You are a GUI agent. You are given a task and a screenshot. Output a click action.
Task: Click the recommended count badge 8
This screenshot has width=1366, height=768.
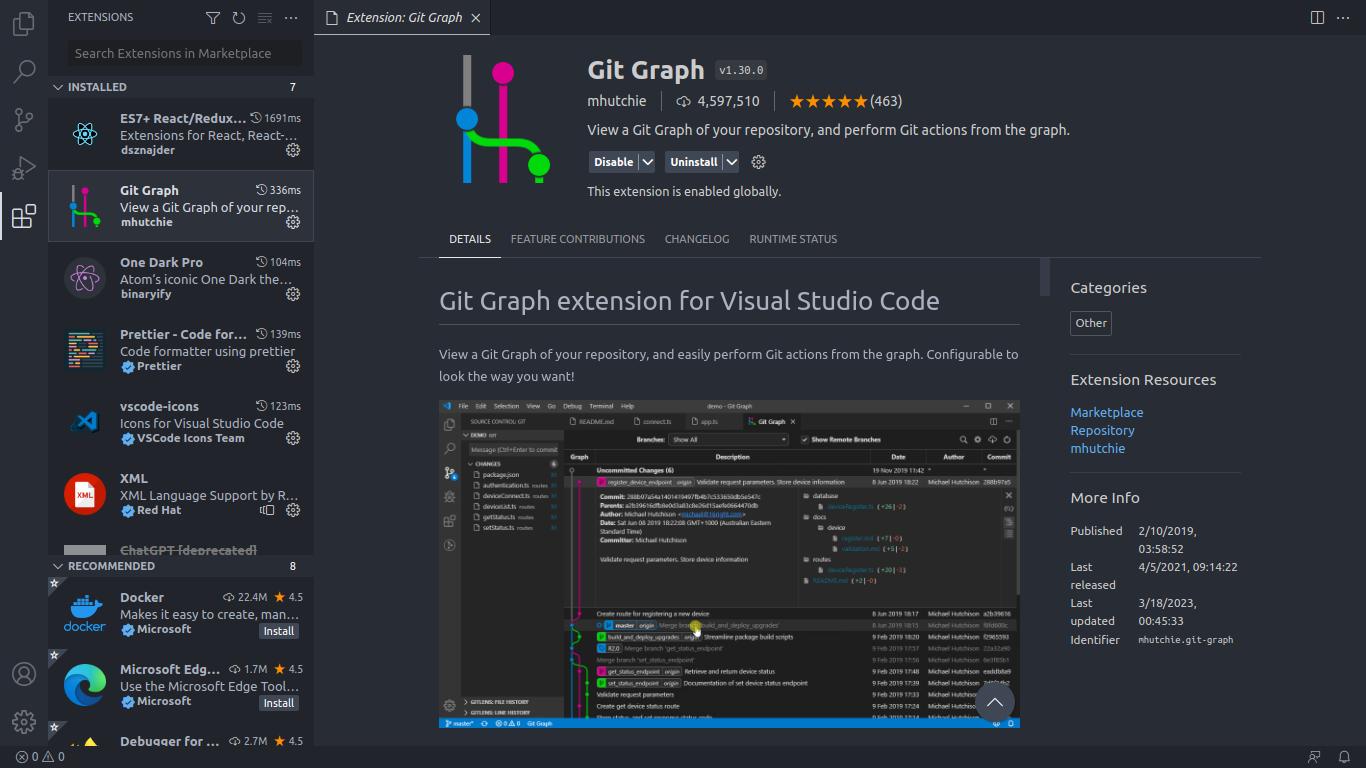tap(293, 566)
